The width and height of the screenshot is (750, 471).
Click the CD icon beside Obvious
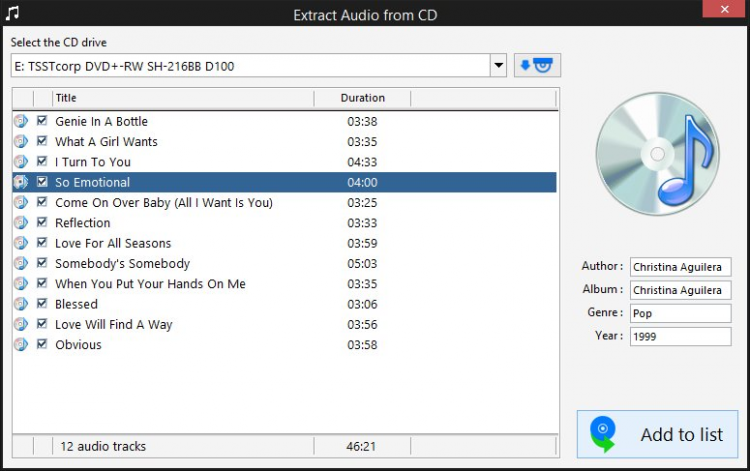coord(21,345)
